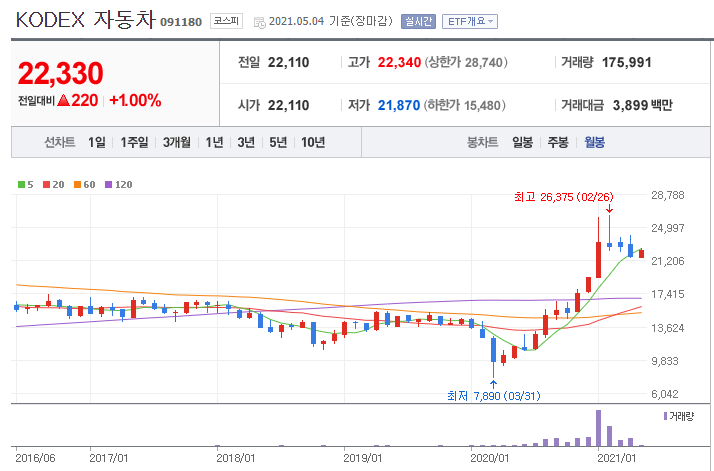Click the 2021/01 x-axis label
The width and height of the screenshot is (714, 471).
click(617, 458)
